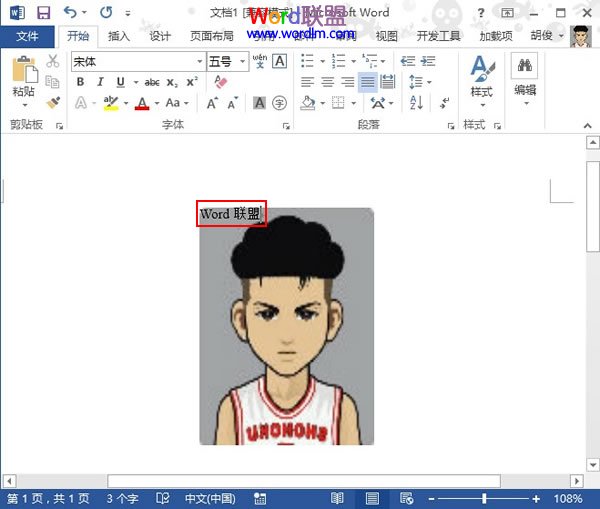Click the Cut scissors icon

click(x=53, y=62)
